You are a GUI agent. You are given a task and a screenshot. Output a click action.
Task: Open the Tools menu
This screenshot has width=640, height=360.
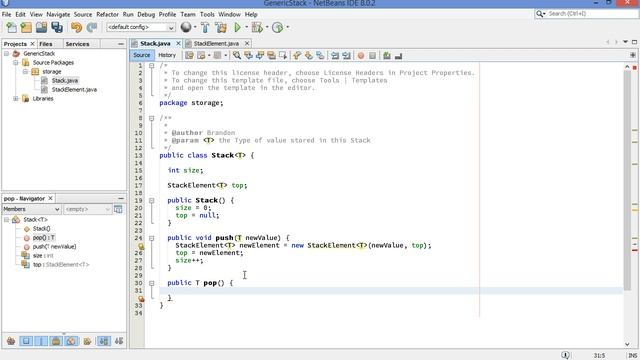coord(207,14)
